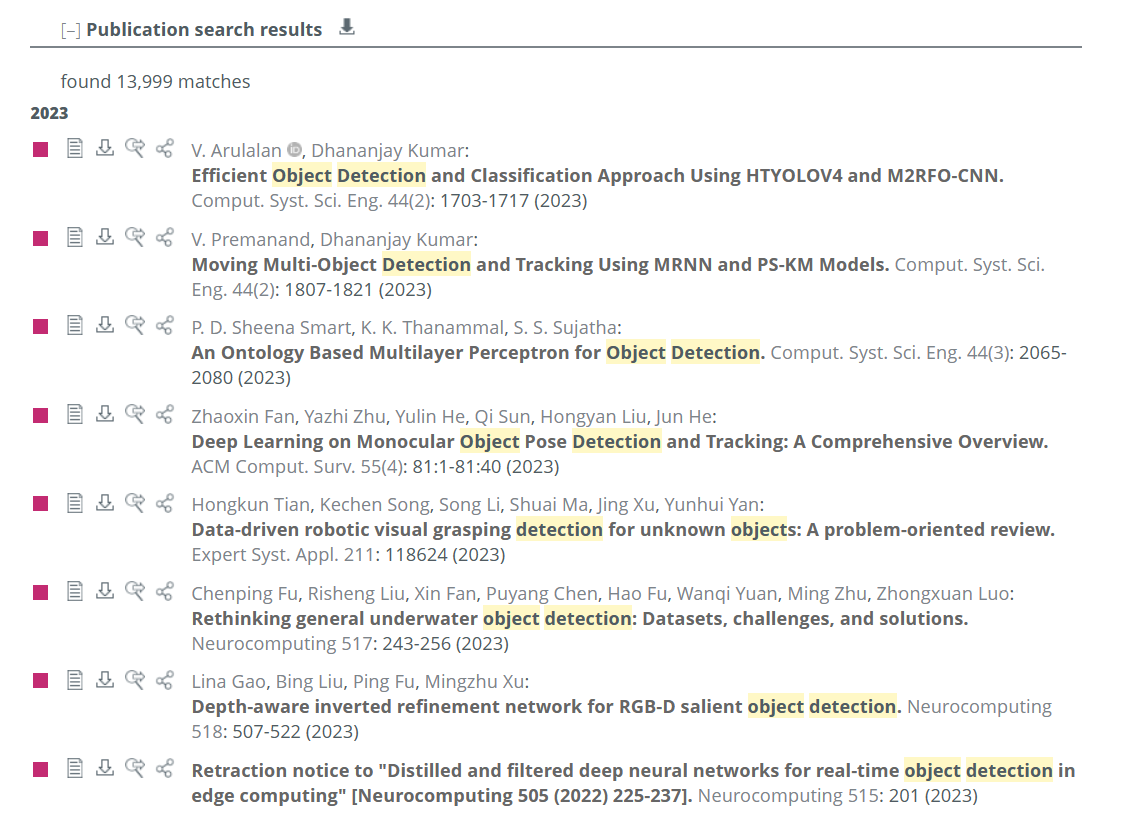Ask others about Monocular Object Pose paper
The width and height of the screenshot is (1144, 819).
coord(135,414)
